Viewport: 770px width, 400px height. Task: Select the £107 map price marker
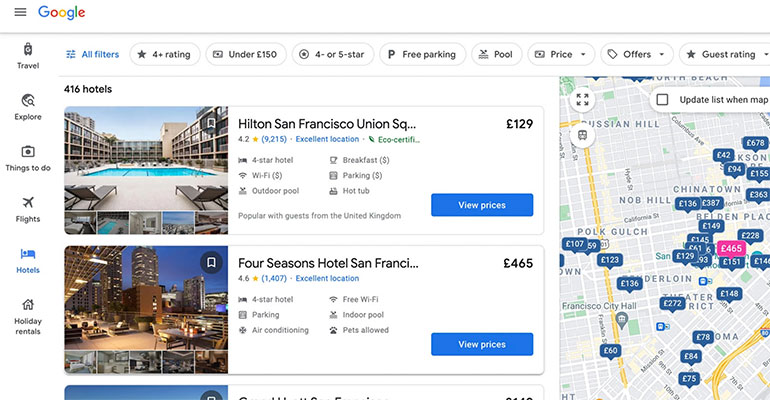click(x=575, y=244)
